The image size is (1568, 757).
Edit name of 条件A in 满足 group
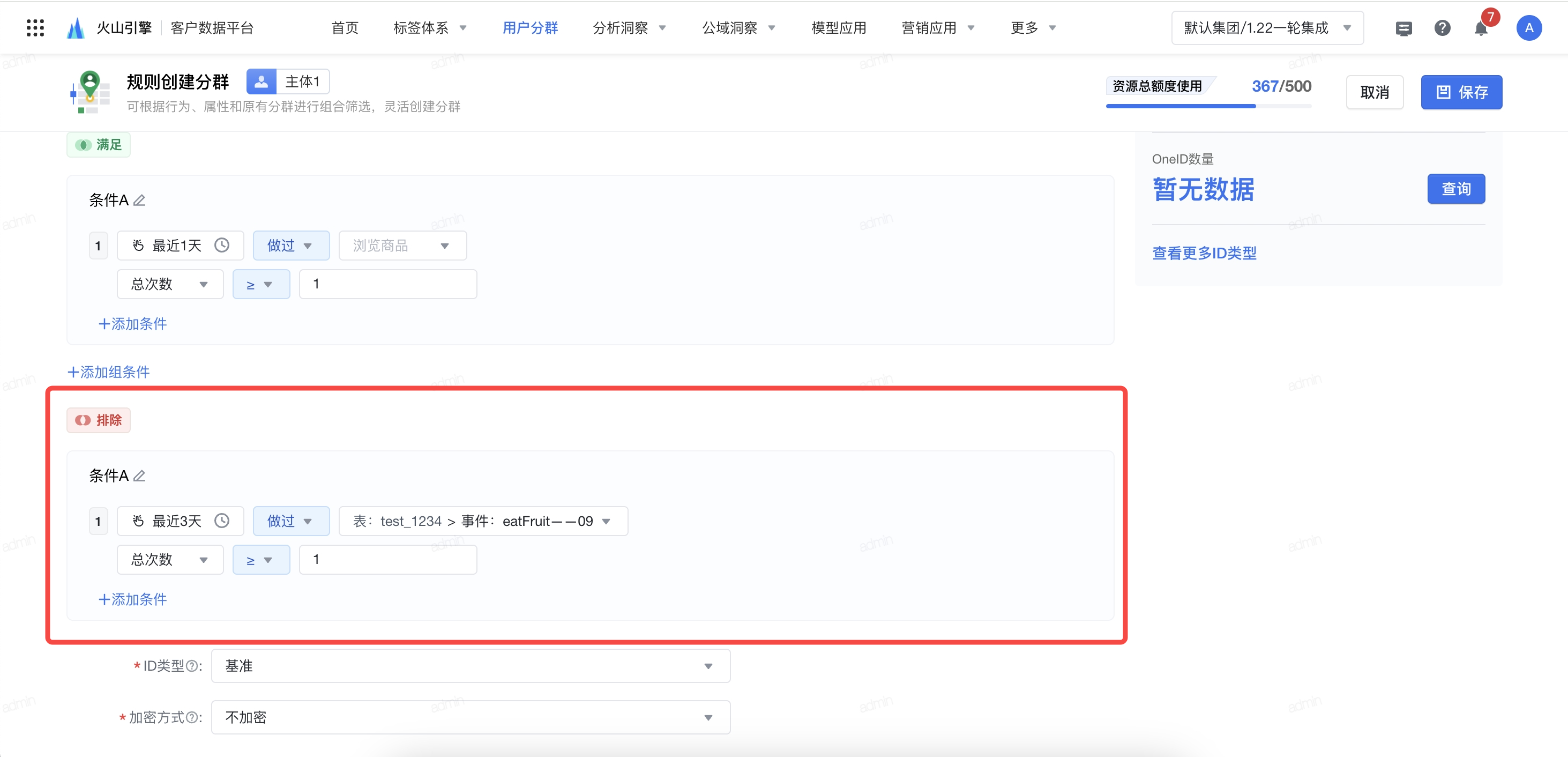[139, 201]
